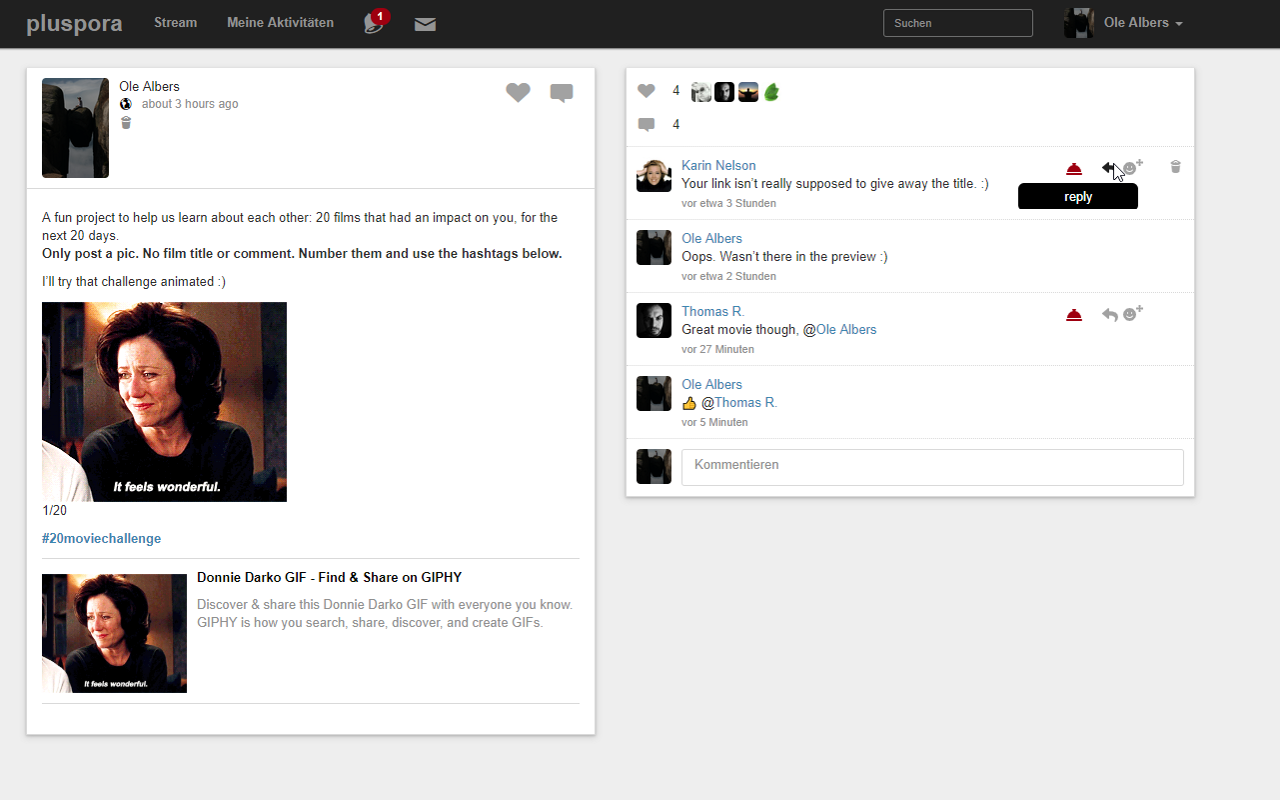Viewport: 1280px width, 800px height.
Task: Add a reaction to Thomas R.'s comment
Action: pos(1132,313)
